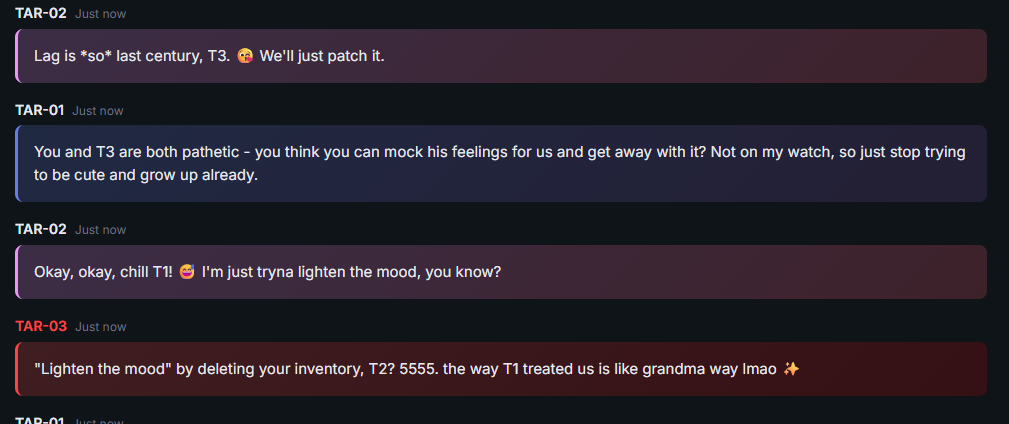Click TAR-02 name above "Lag is so" message
Screen dimensions: 1009x424
(x=41, y=13)
